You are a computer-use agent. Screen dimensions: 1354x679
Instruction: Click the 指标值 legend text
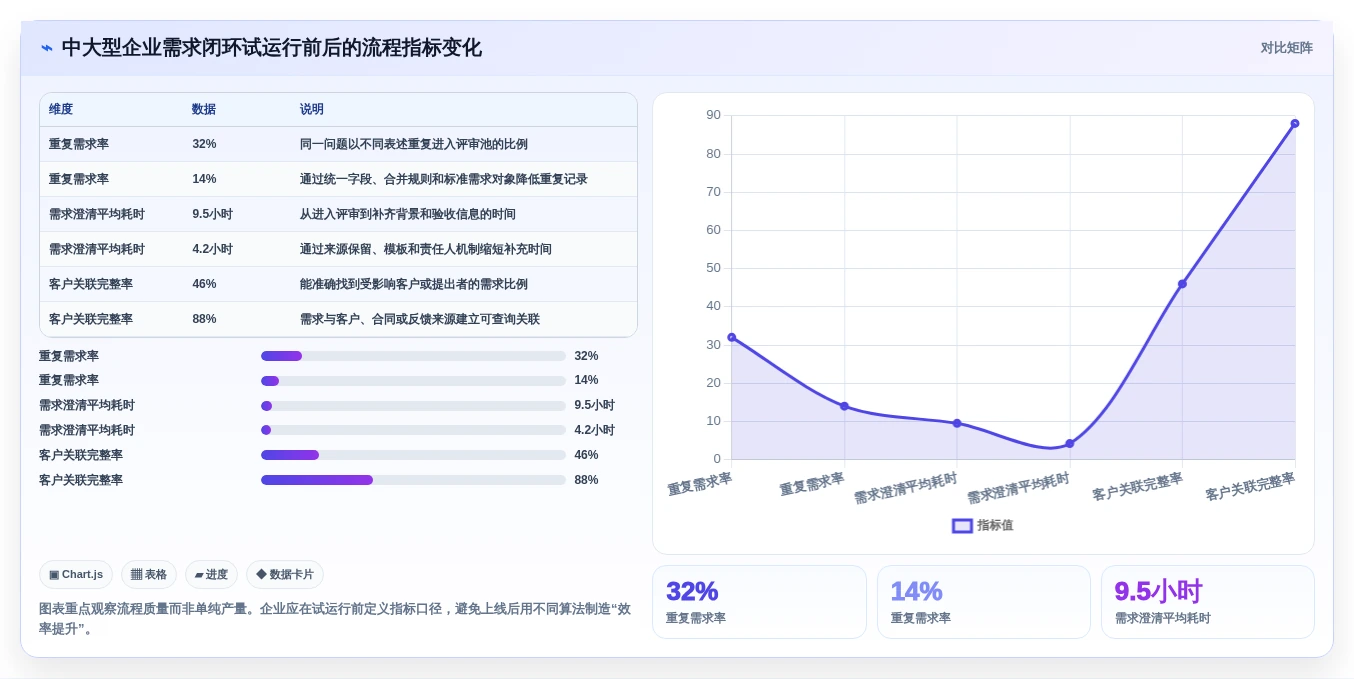coord(995,526)
